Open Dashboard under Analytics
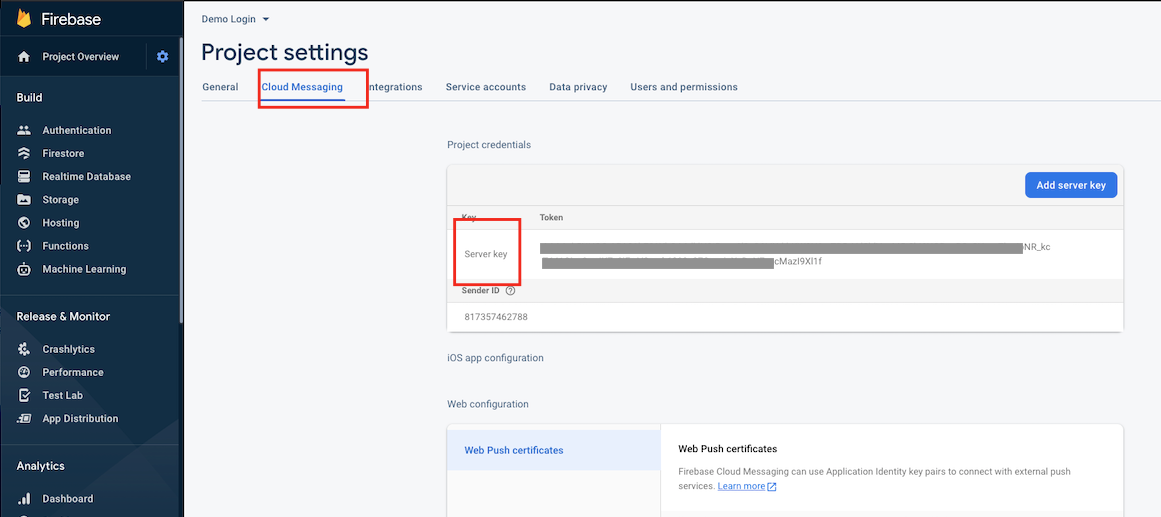 (x=67, y=498)
